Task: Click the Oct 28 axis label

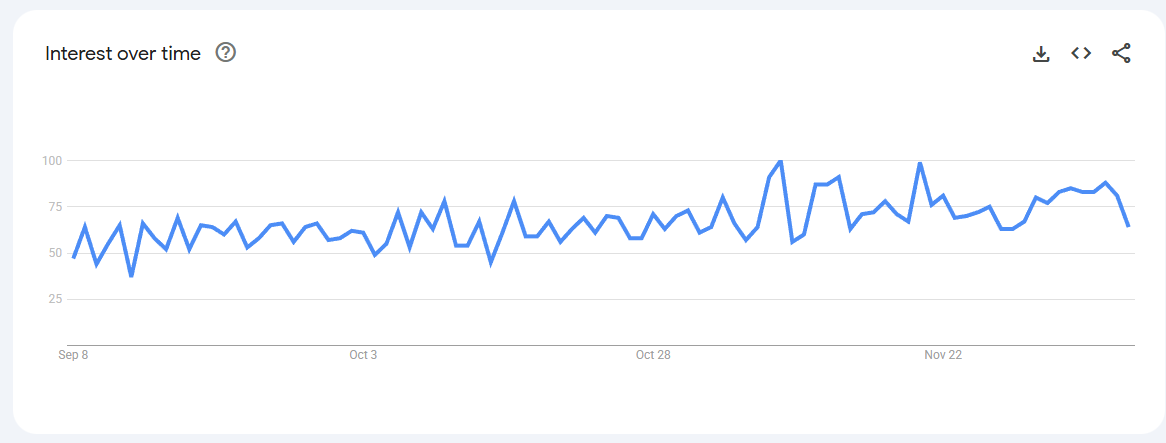Action: (x=652, y=355)
